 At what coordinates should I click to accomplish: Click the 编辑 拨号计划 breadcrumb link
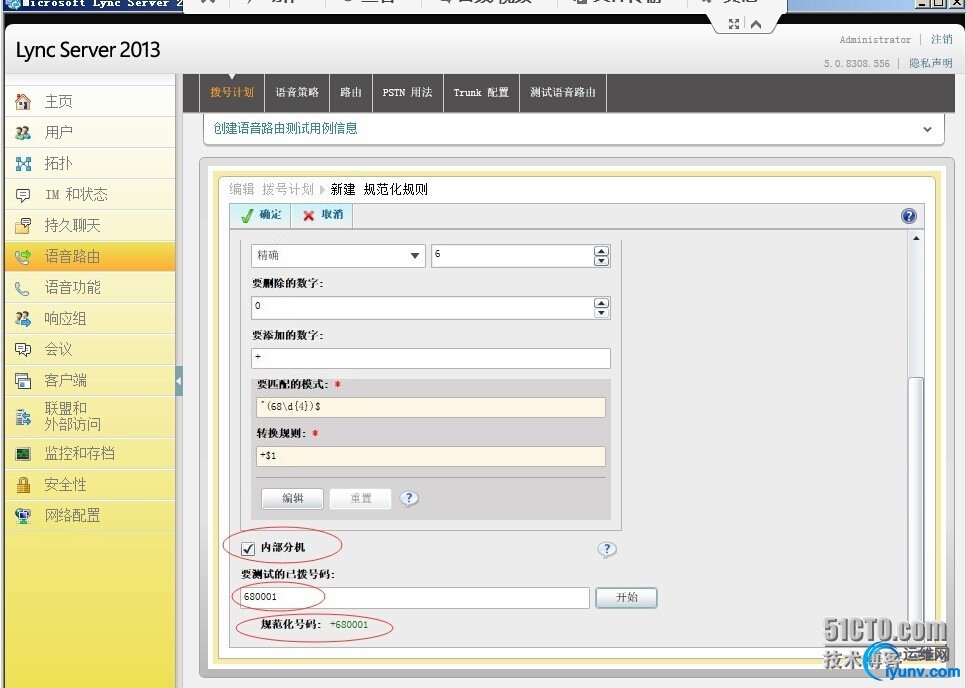(x=272, y=189)
